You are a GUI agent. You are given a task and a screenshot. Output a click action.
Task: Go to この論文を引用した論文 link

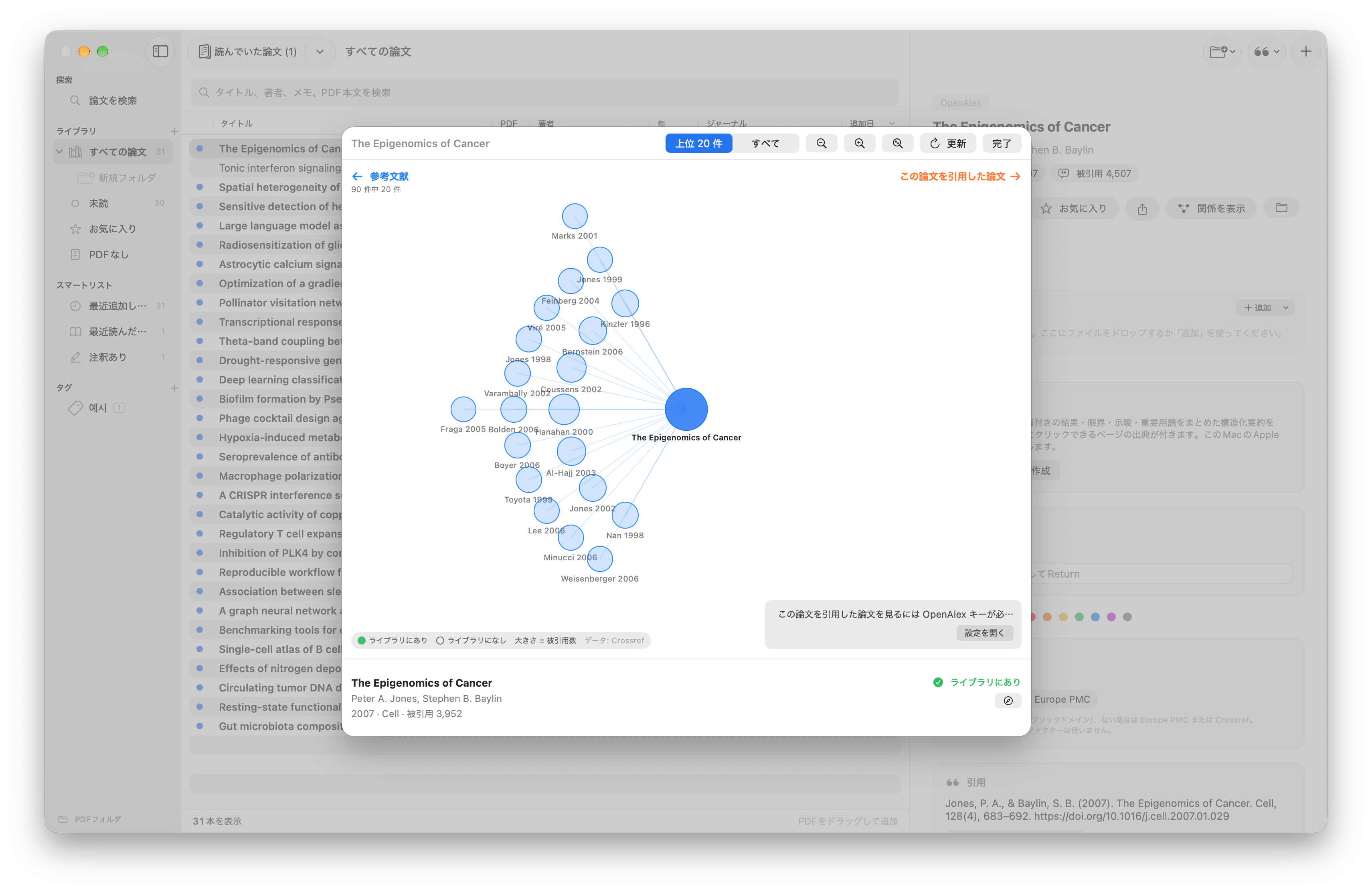tap(960, 176)
